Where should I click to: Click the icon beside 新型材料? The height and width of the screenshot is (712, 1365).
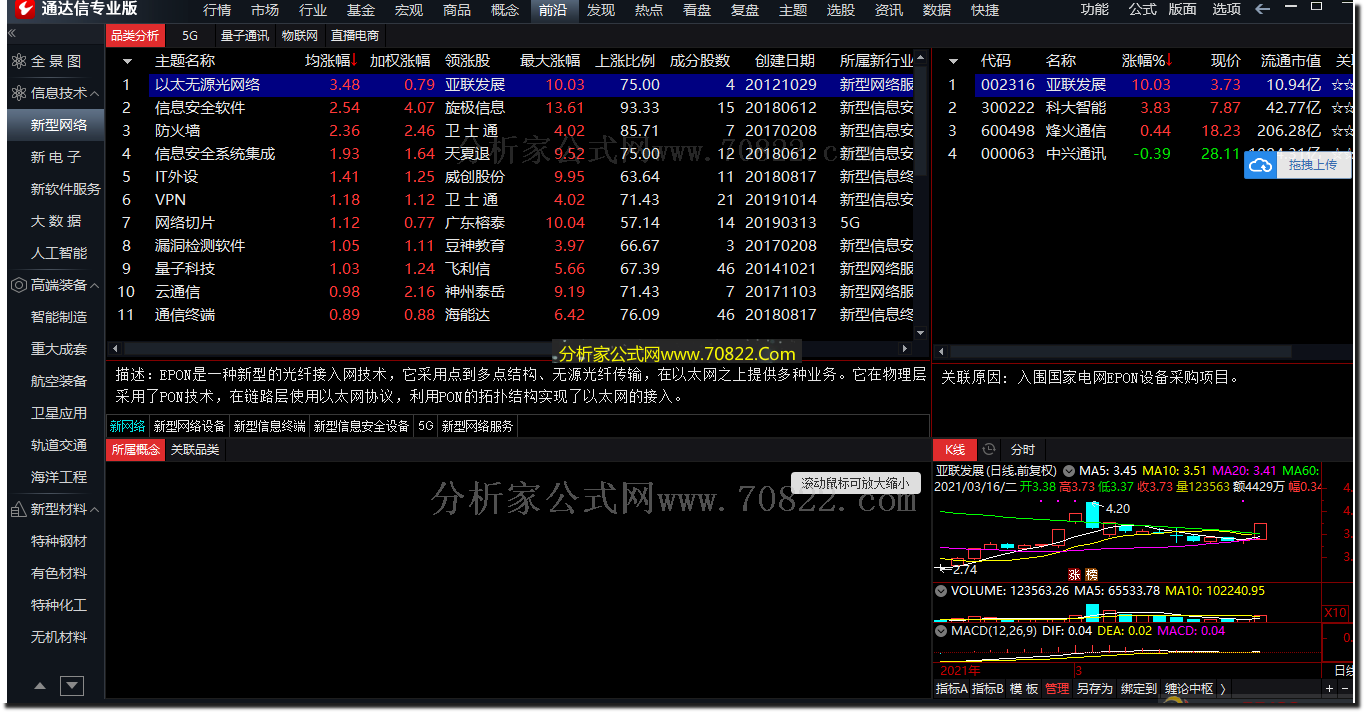click(18, 509)
